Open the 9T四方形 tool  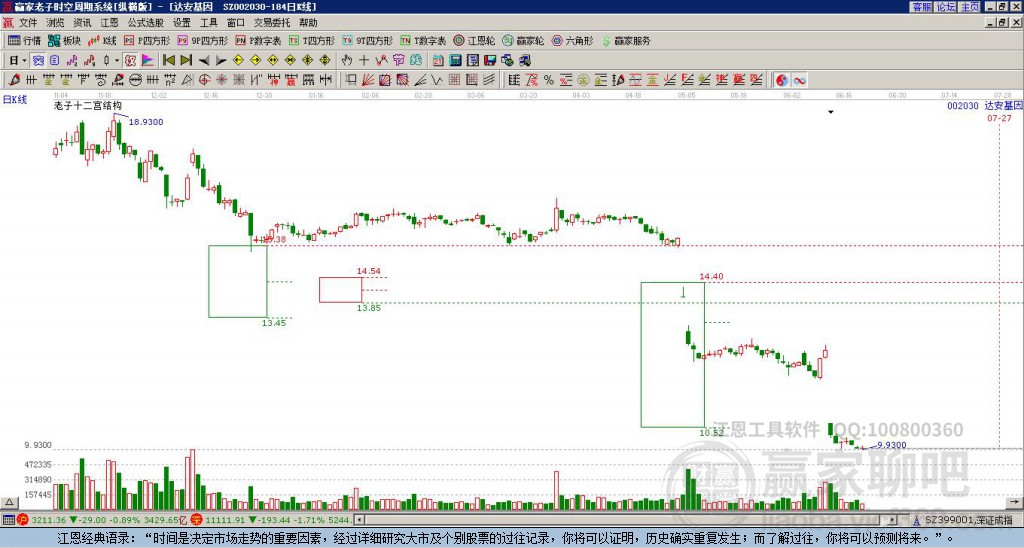tap(368, 40)
